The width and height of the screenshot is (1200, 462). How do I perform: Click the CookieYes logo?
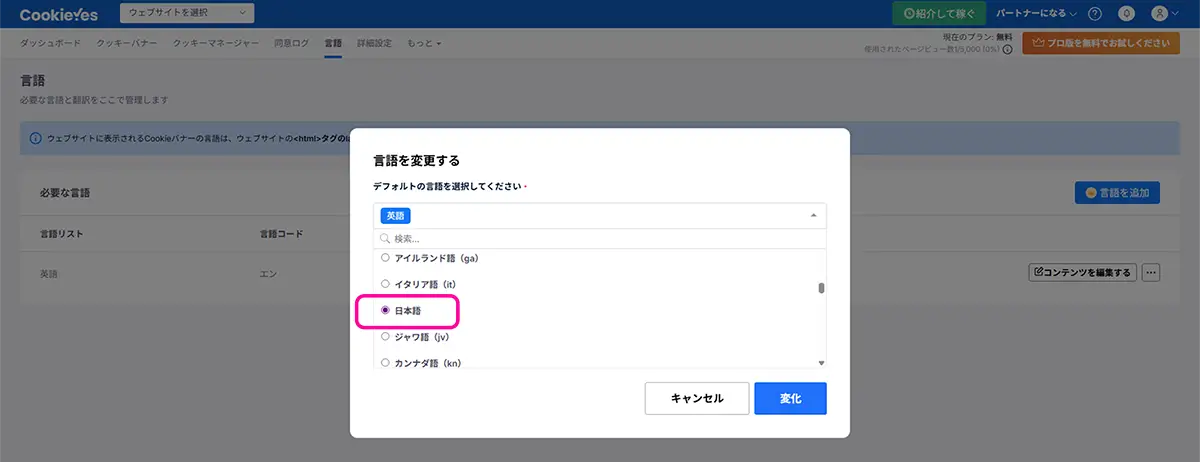[59, 13]
